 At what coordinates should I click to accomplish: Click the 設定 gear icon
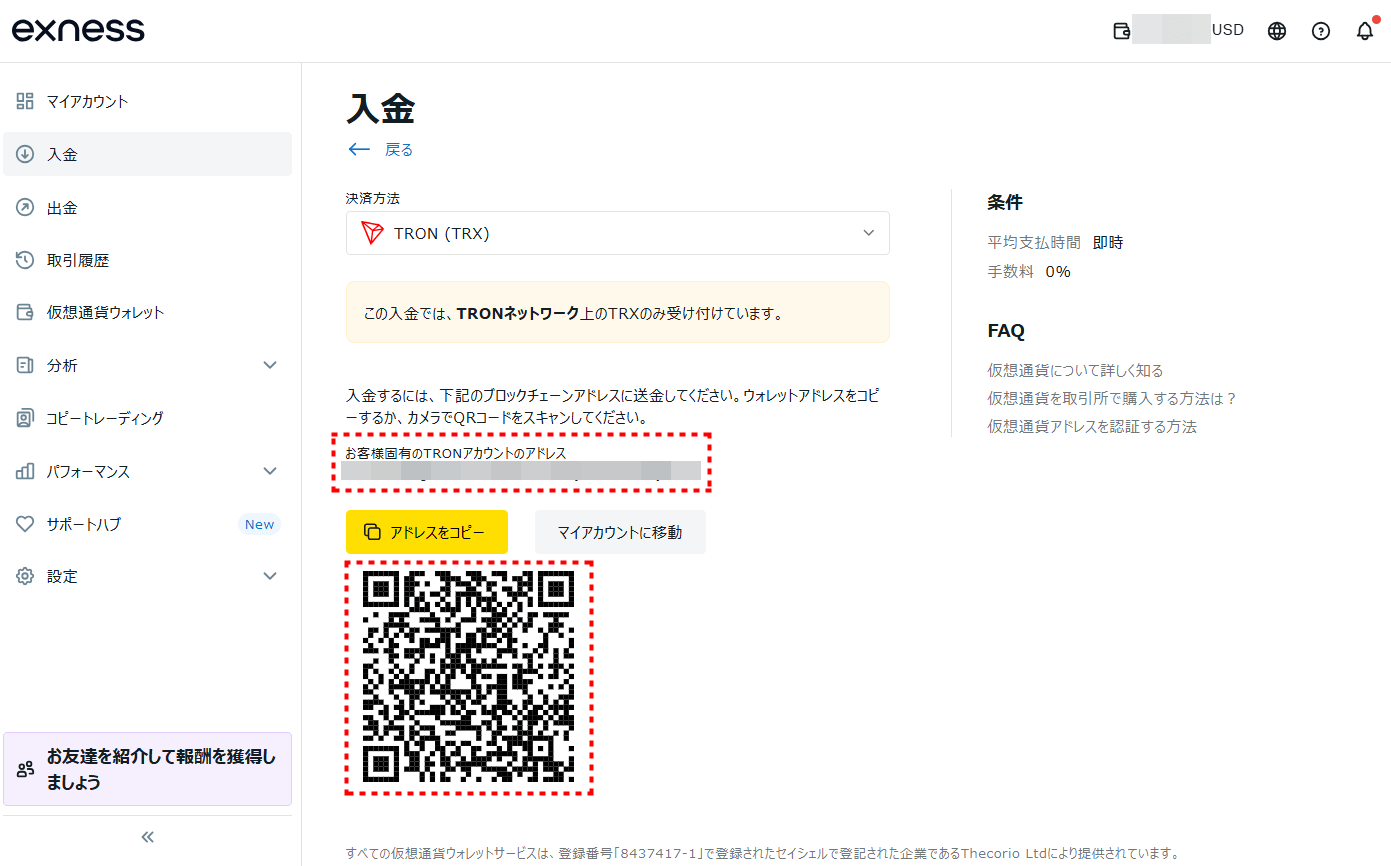tap(26, 576)
